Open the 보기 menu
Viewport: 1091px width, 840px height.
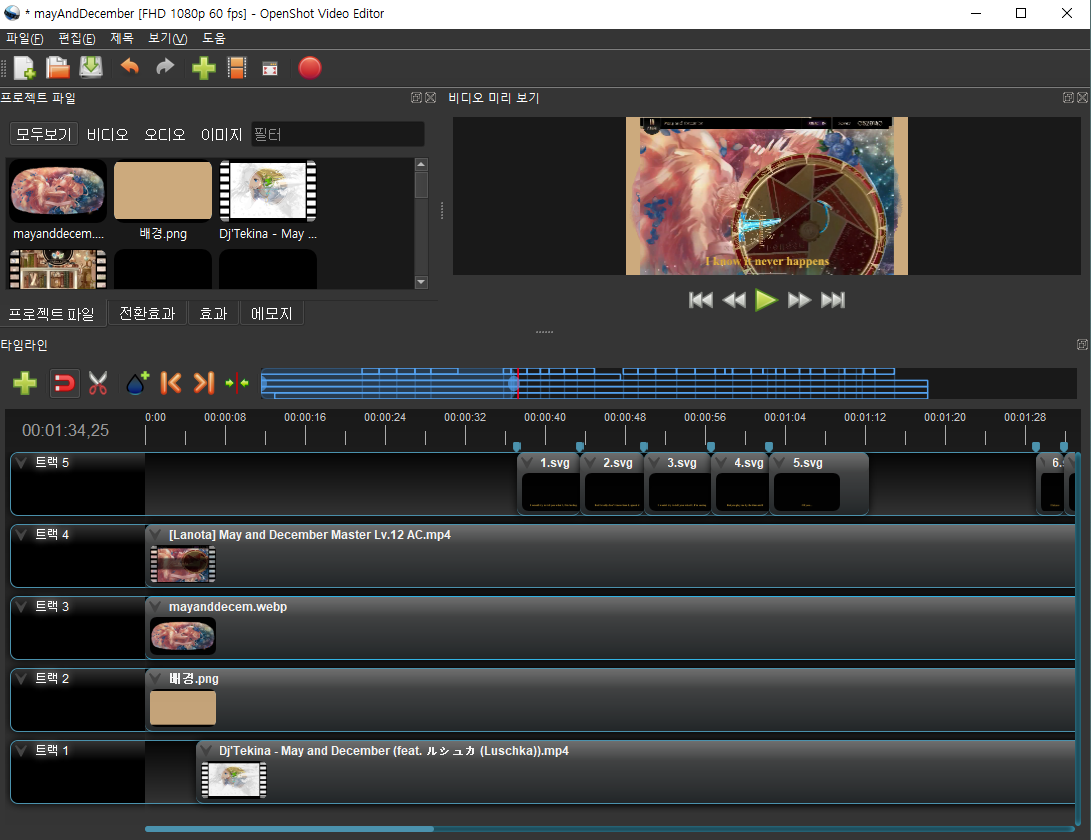pyautogui.click(x=168, y=38)
